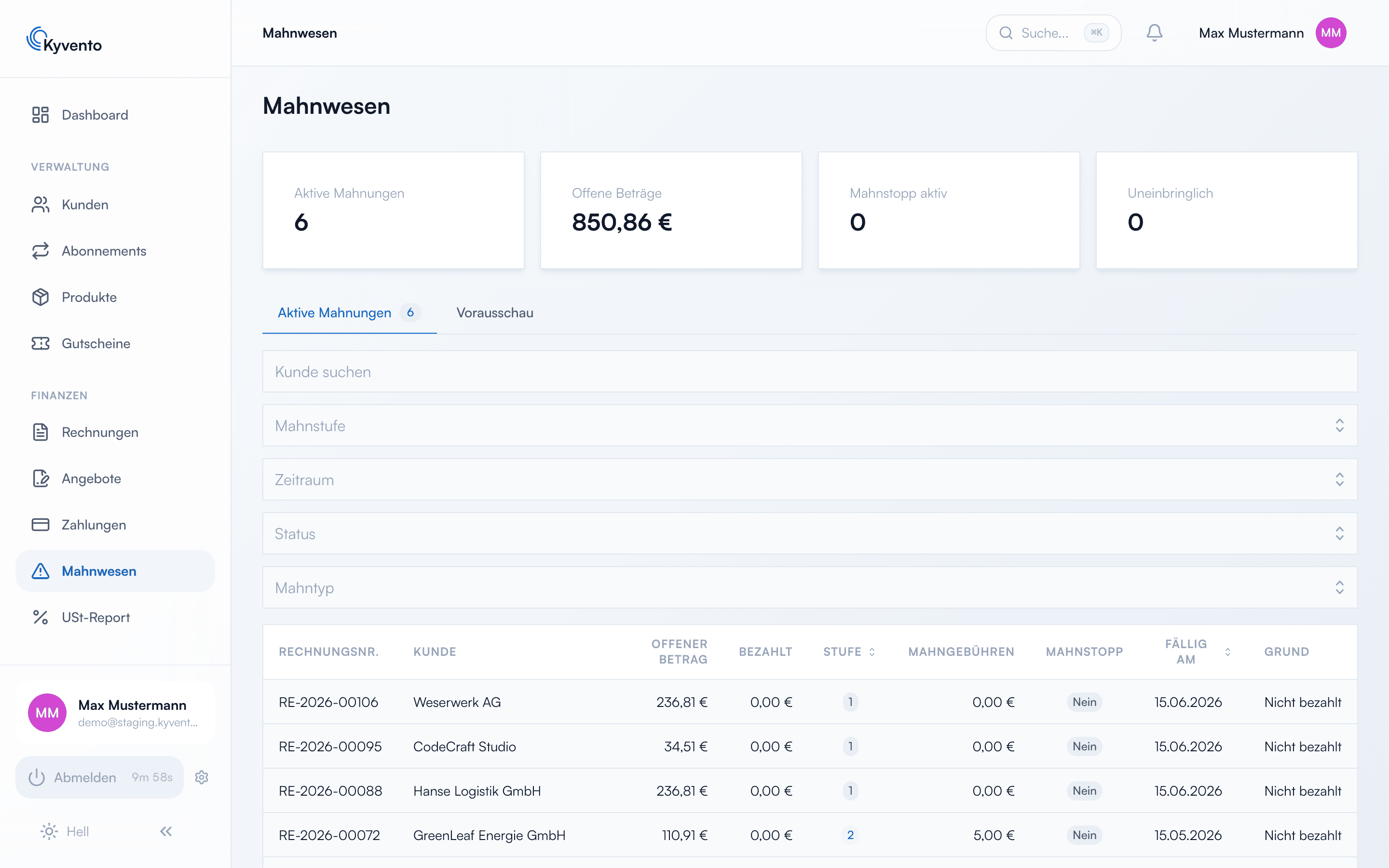Collapse sidebar with double chevron

166,831
